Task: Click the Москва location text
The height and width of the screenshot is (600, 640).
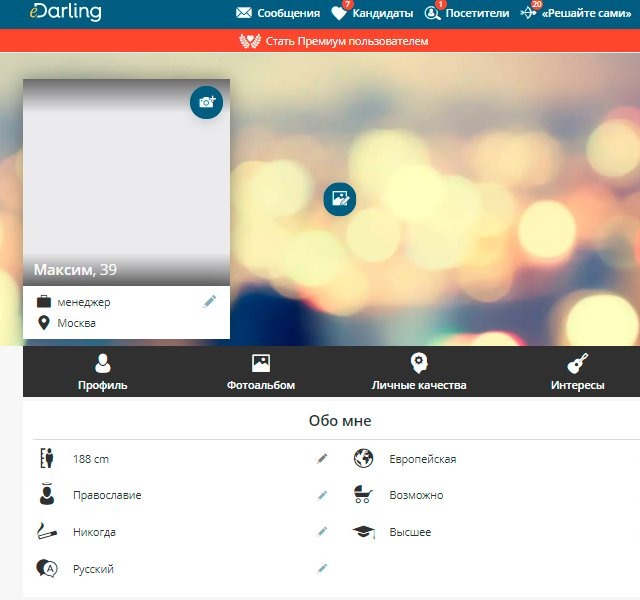Action: 76,324
